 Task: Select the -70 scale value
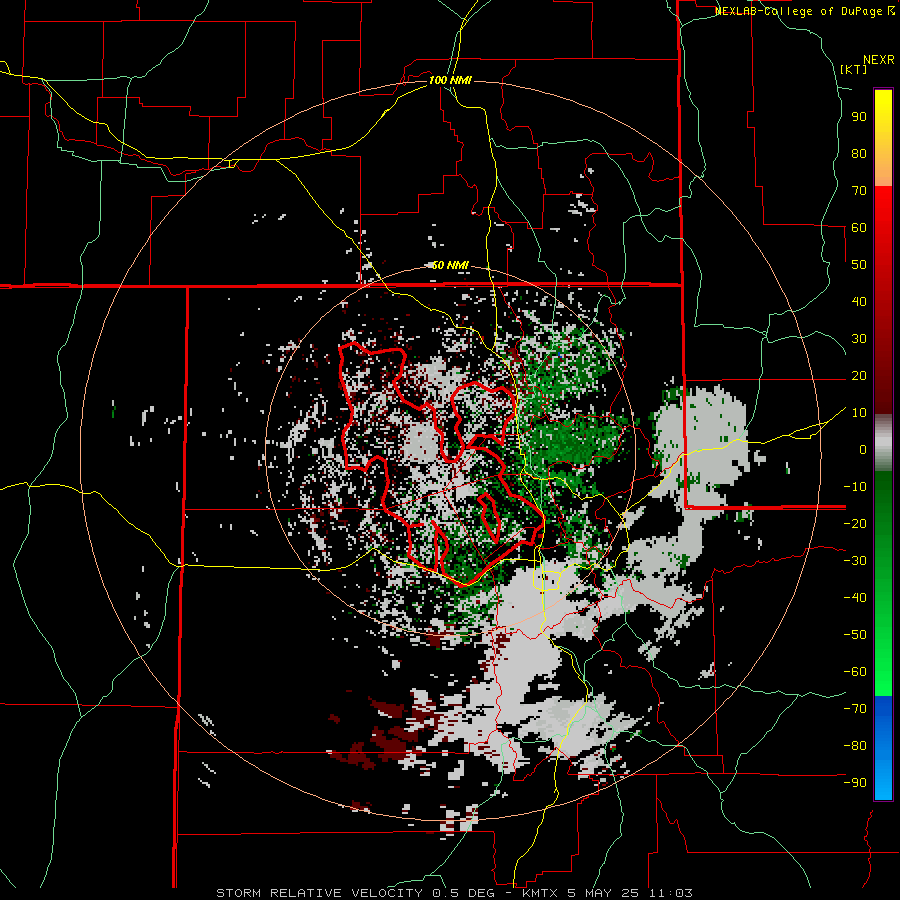[x=855, y=708]
